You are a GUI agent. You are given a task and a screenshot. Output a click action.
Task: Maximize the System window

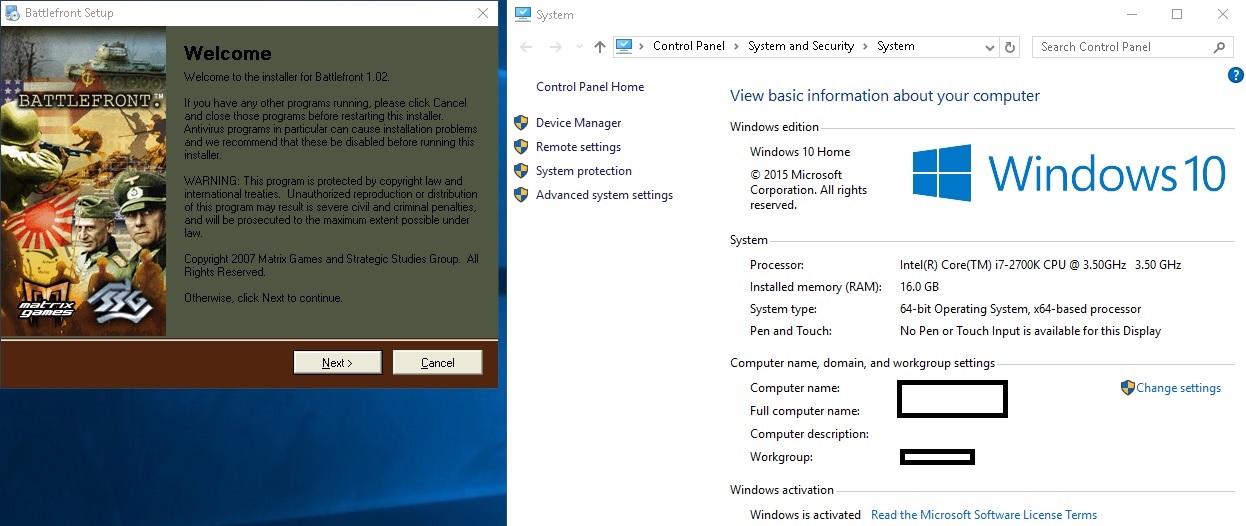tap(1177, 14)
